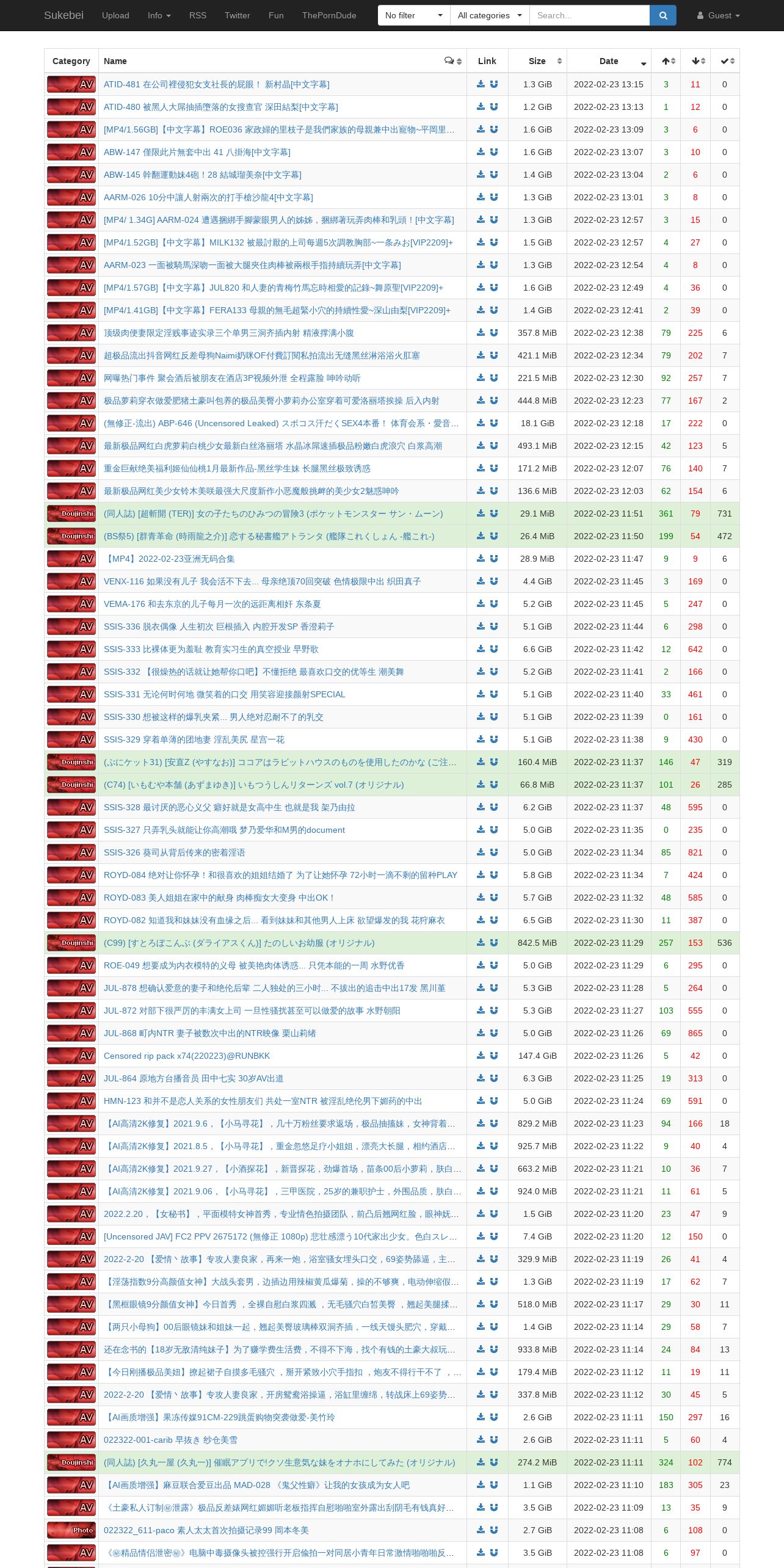Viewport: 784px width, 1568px height.
Task: Sort table by Date column
Action: pos(609,61)
